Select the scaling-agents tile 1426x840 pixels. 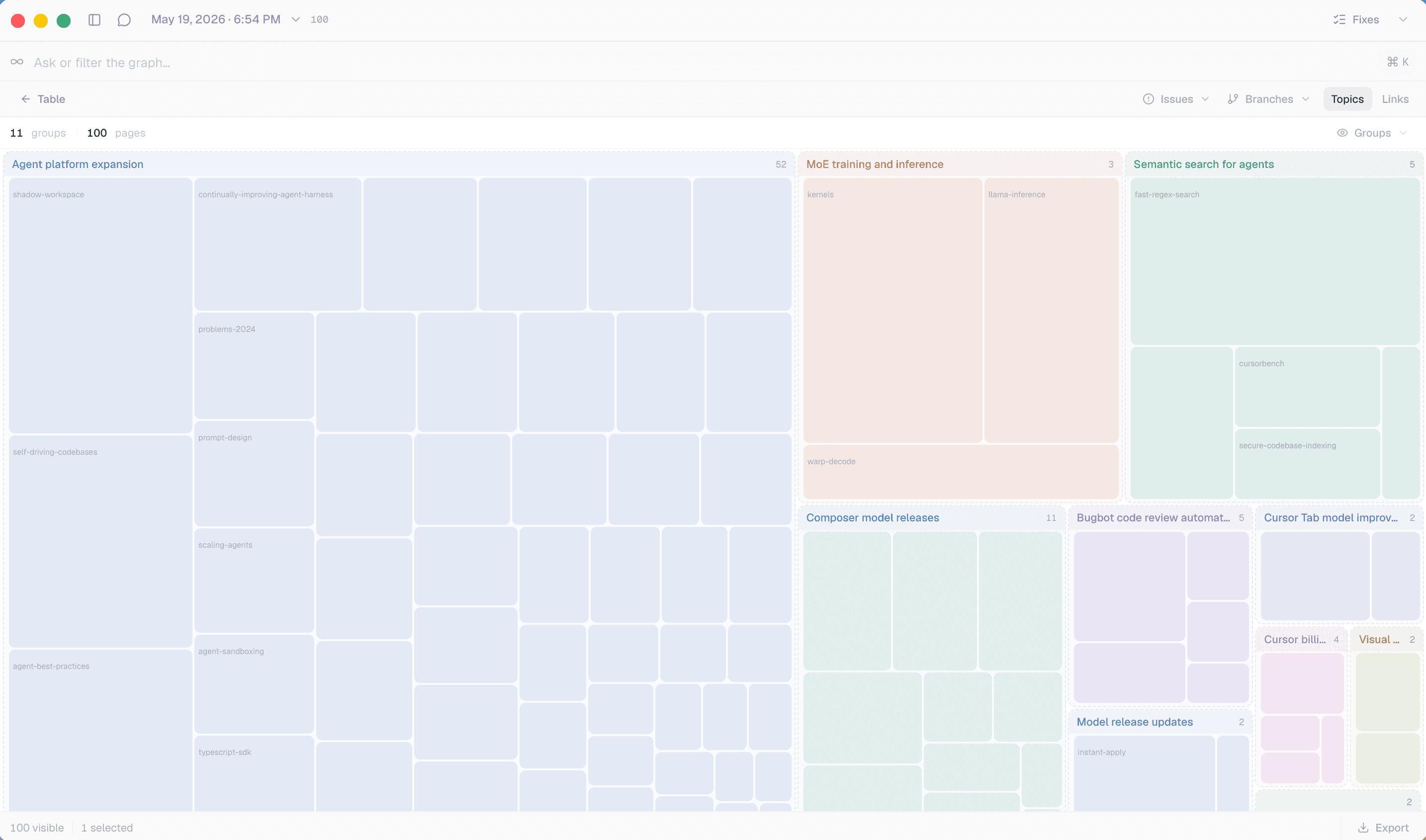click(x=254, y=580)
